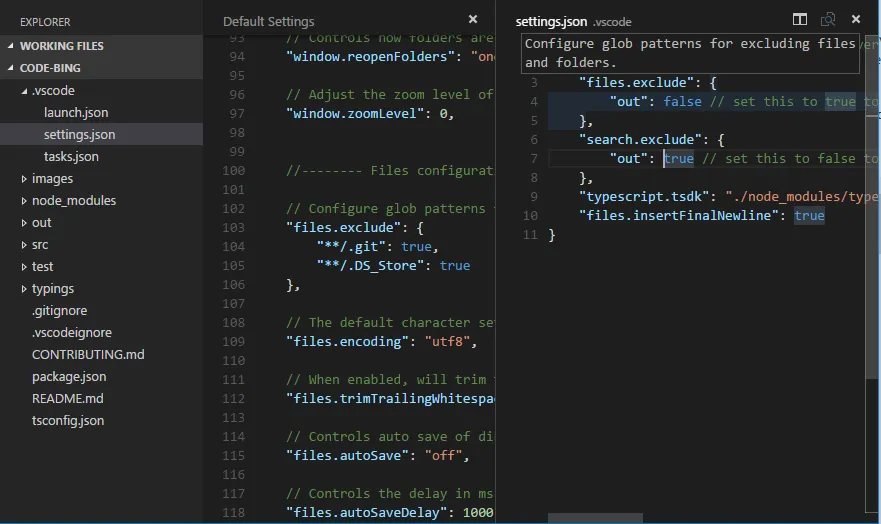Click the false value on settings.json line 4
Viewport: 881px width, 524px height.
(682, 102)
